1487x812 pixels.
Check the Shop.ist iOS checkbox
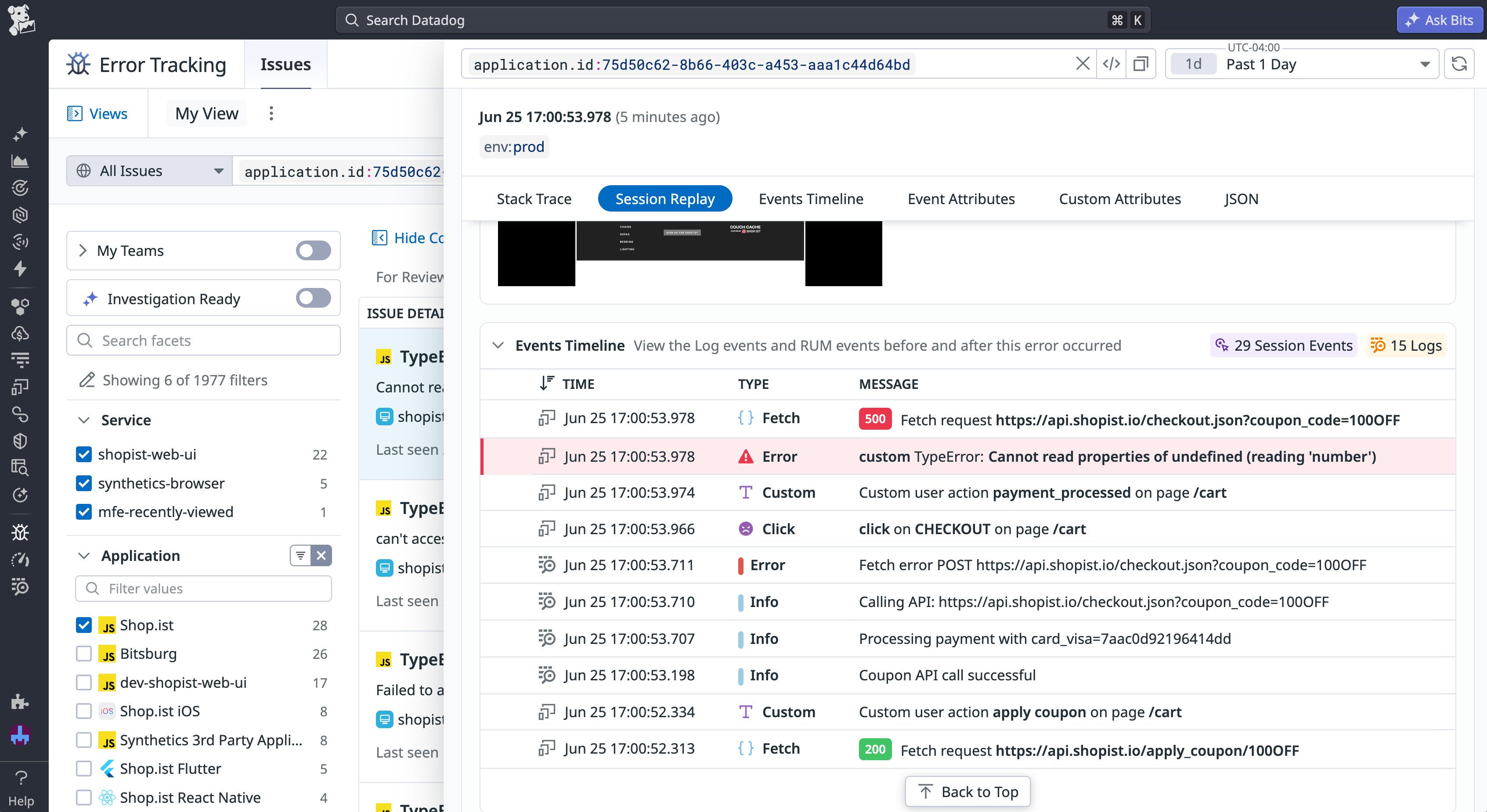click(x=84, y=711)
